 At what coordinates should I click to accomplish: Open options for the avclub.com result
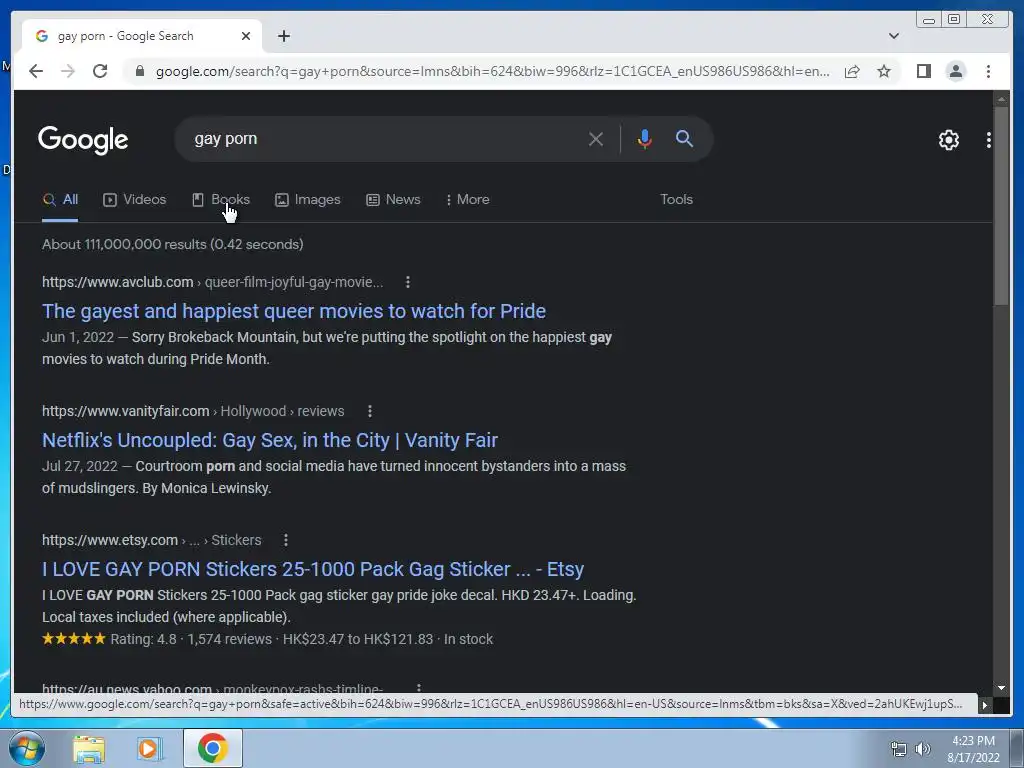[x=408, y=282]
